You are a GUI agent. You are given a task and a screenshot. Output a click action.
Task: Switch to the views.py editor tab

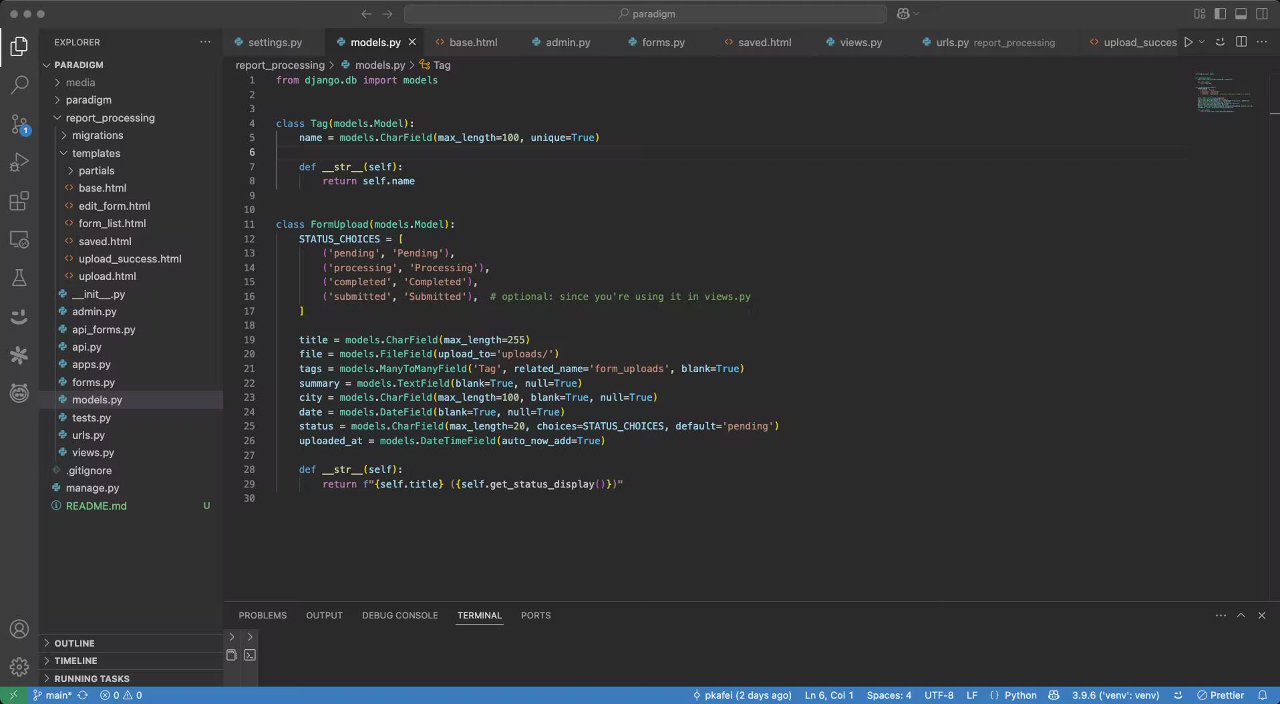pos(860,42)
